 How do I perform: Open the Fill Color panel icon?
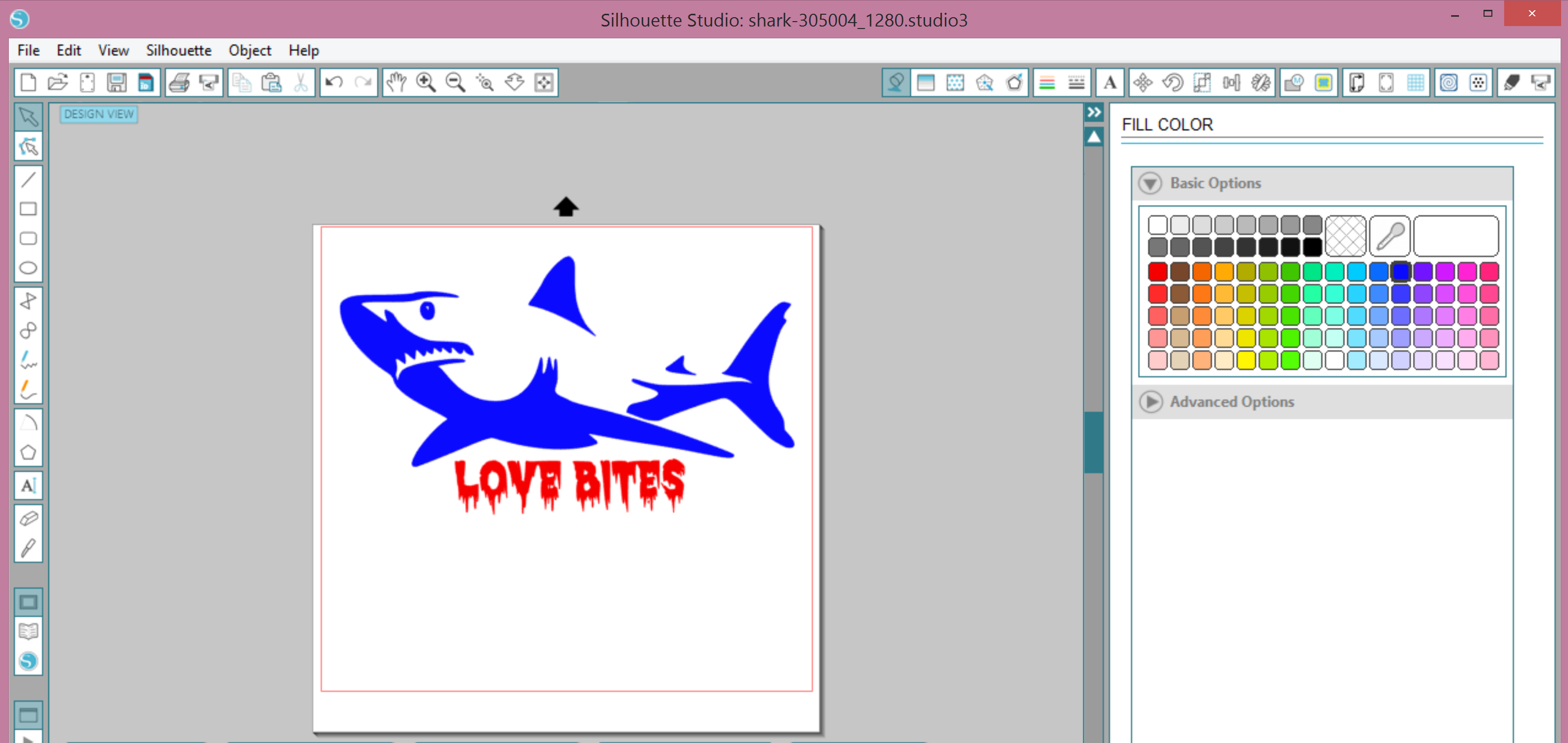896,82
